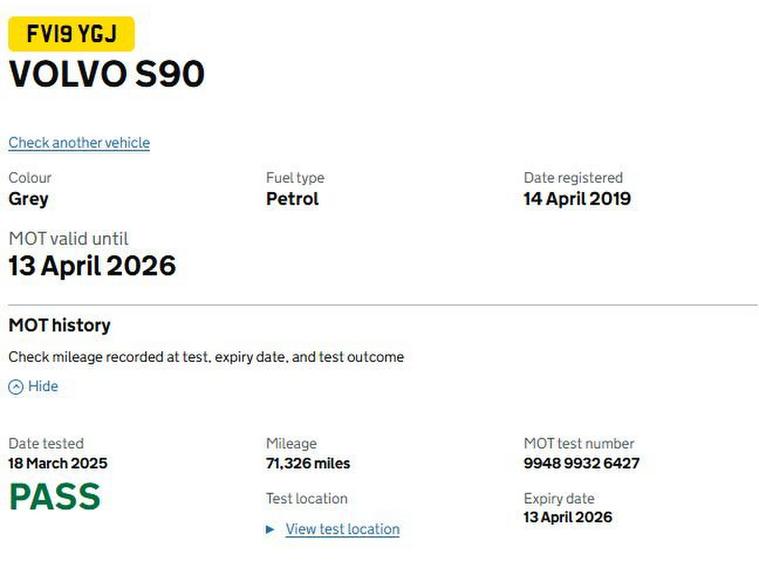The width and height of the screenshot is (759, 569).
Task: Select the green PASS result text
Action: pyautogui.click(x=55, y=497)
